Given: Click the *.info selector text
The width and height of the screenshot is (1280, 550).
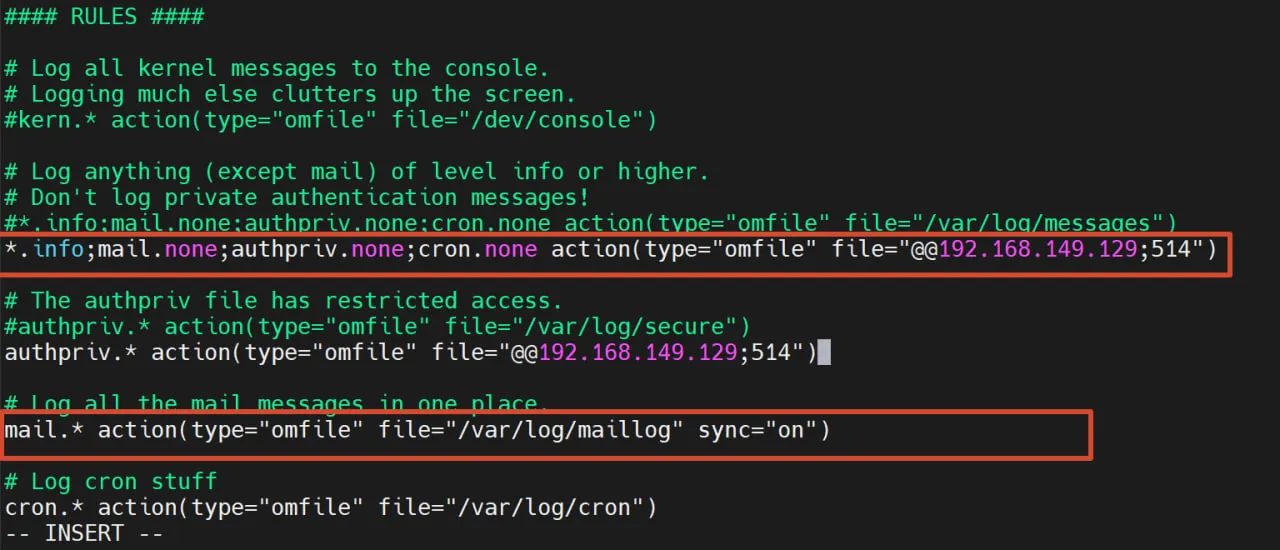Looking at the screenshot, I should pos(44,249).
